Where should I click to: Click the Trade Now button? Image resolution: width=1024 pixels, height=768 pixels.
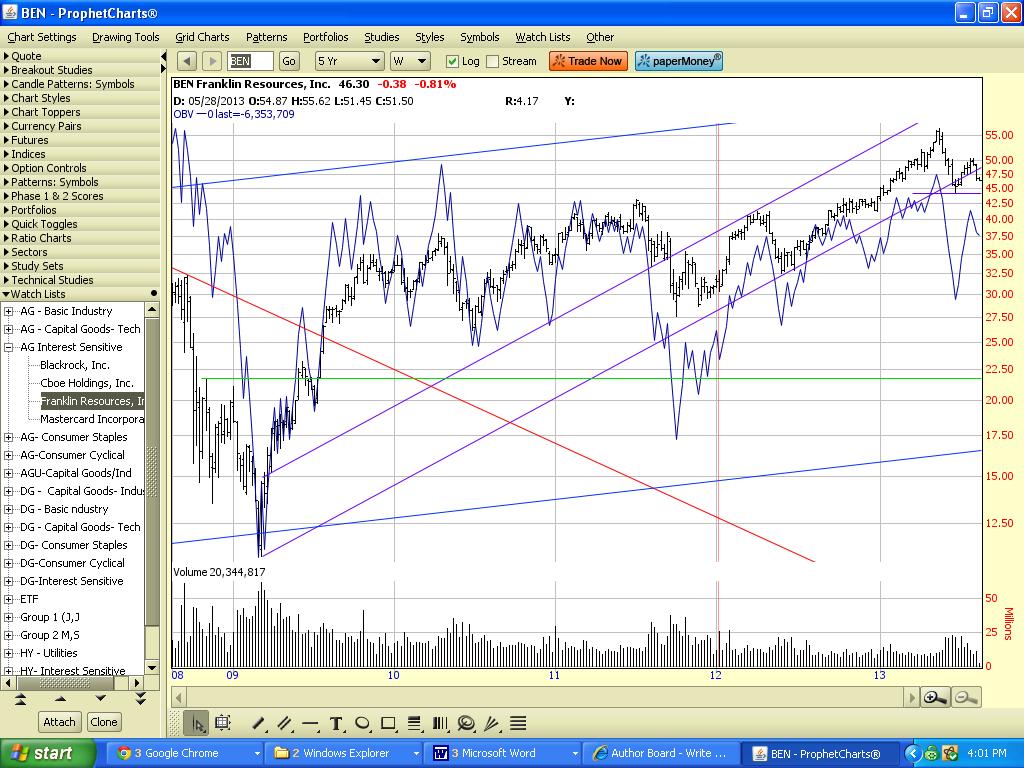pyautogui.click(x=588, y=61)
